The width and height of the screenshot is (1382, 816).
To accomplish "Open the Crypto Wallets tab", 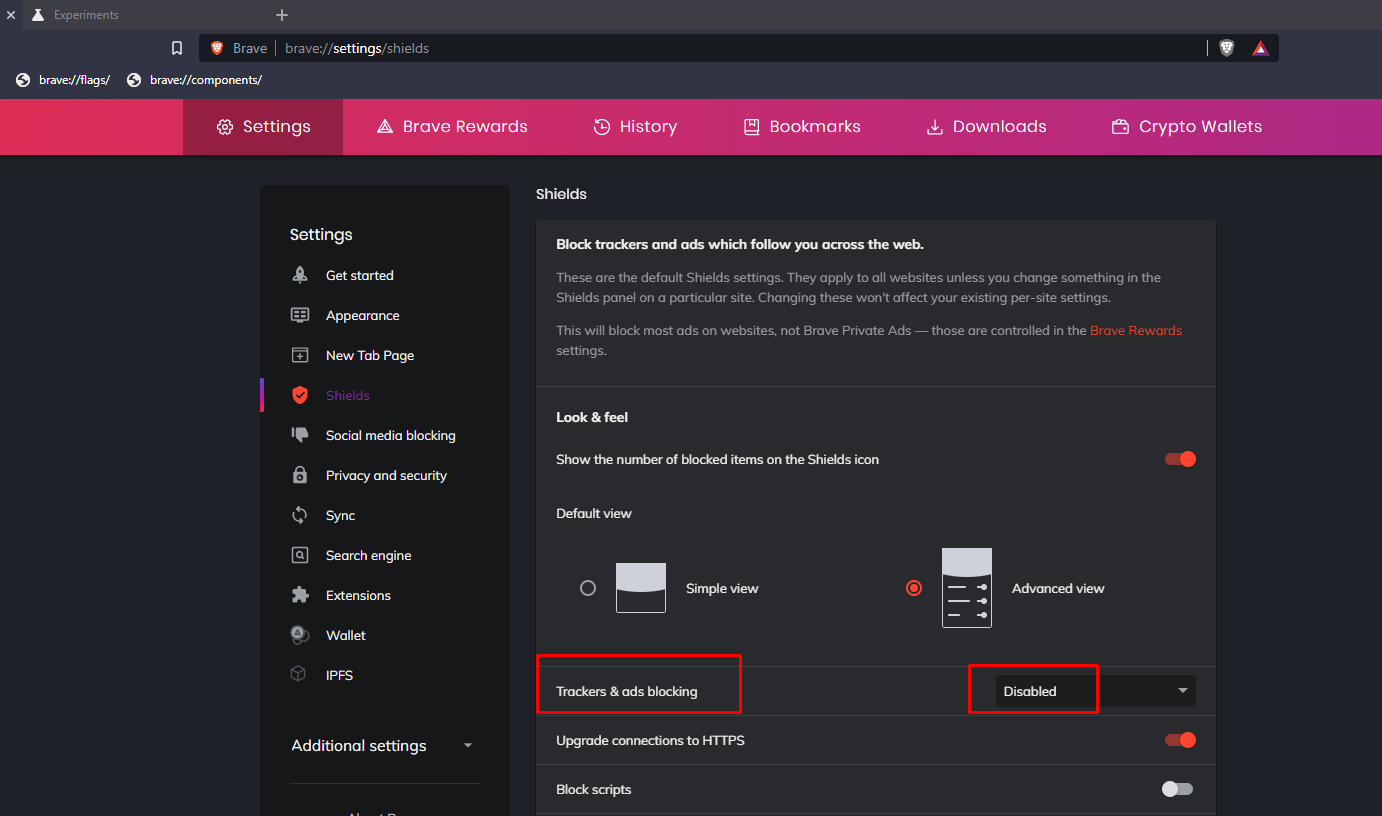I will tap(1186, 127).
